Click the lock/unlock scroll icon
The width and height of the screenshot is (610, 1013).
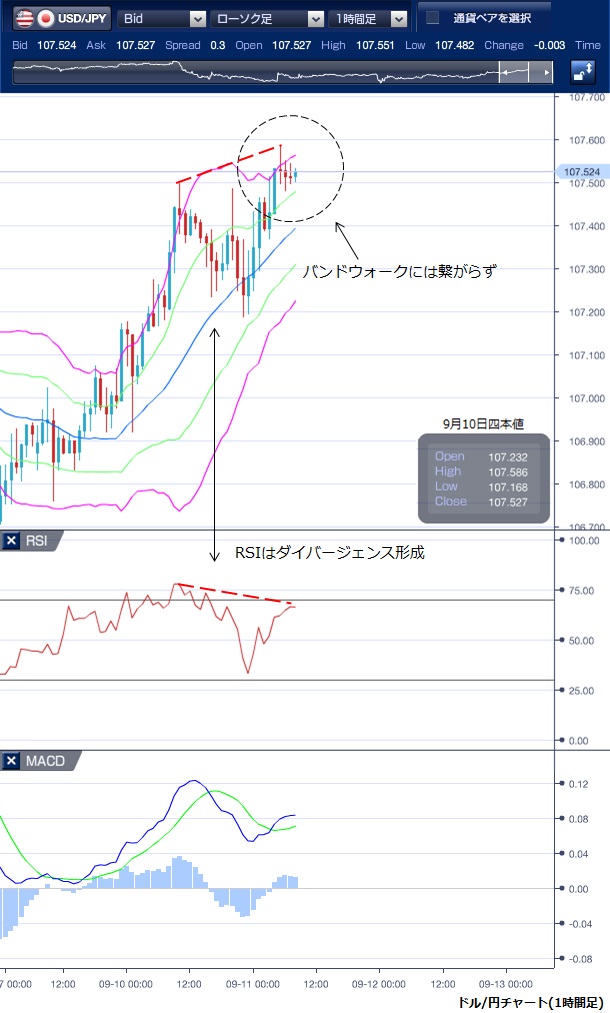(x=582, y=72)
